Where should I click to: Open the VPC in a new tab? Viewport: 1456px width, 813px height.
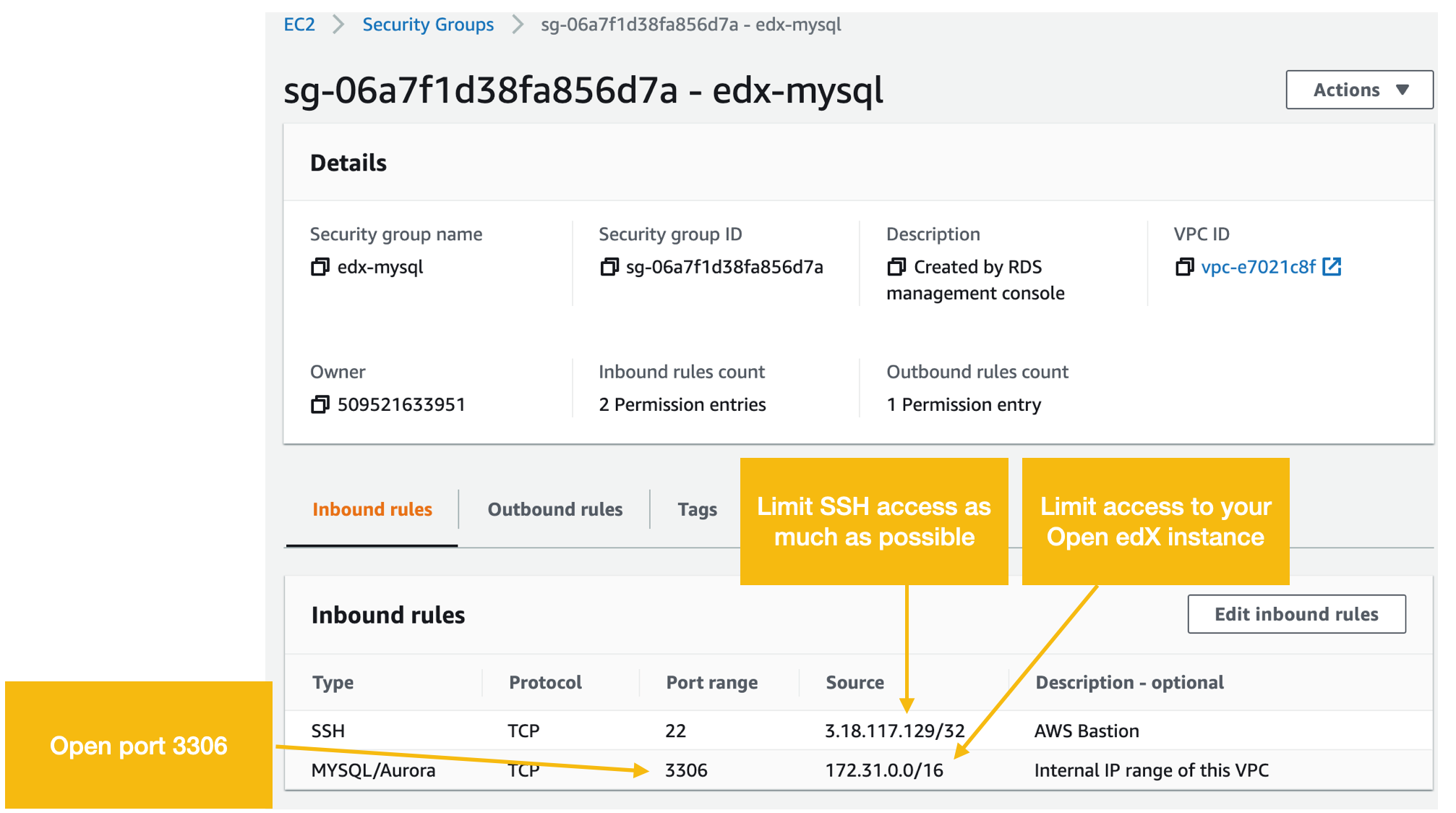pyautogui.click(x=1332, y=267)
